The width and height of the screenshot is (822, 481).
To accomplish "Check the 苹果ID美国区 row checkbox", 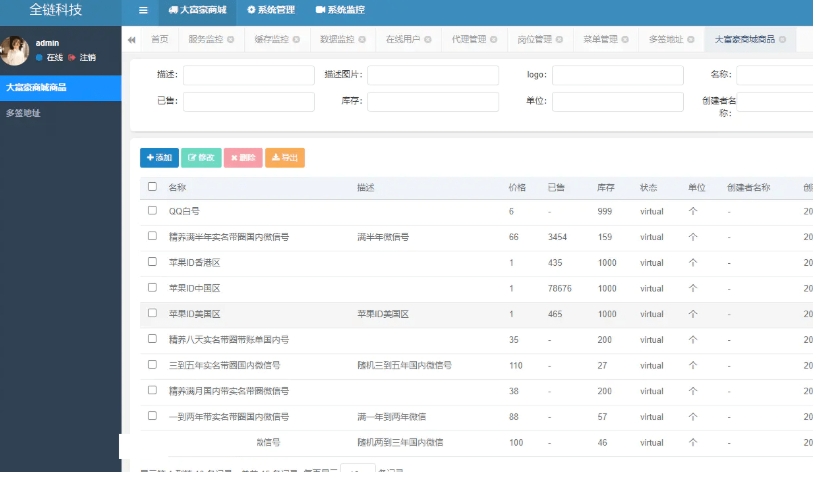I will (153, 314).
